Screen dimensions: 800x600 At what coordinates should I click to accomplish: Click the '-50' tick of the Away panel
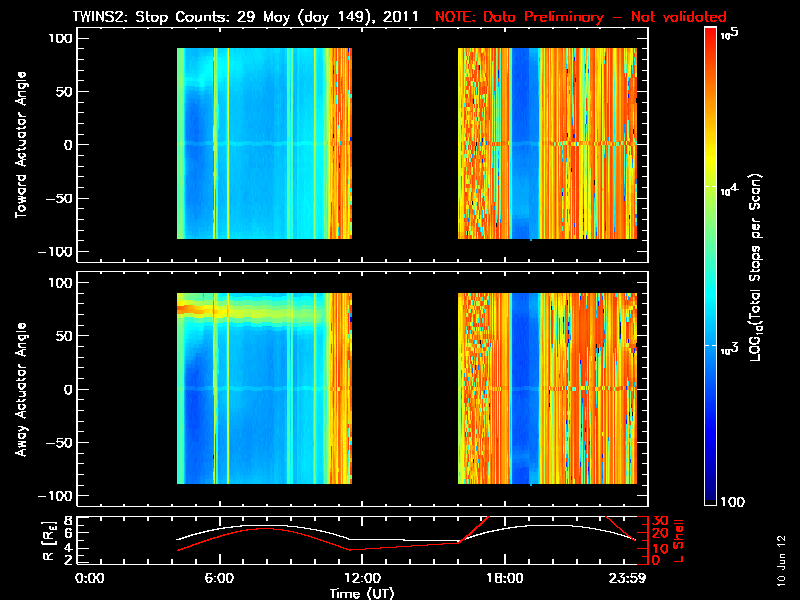[x=60, y=443]
